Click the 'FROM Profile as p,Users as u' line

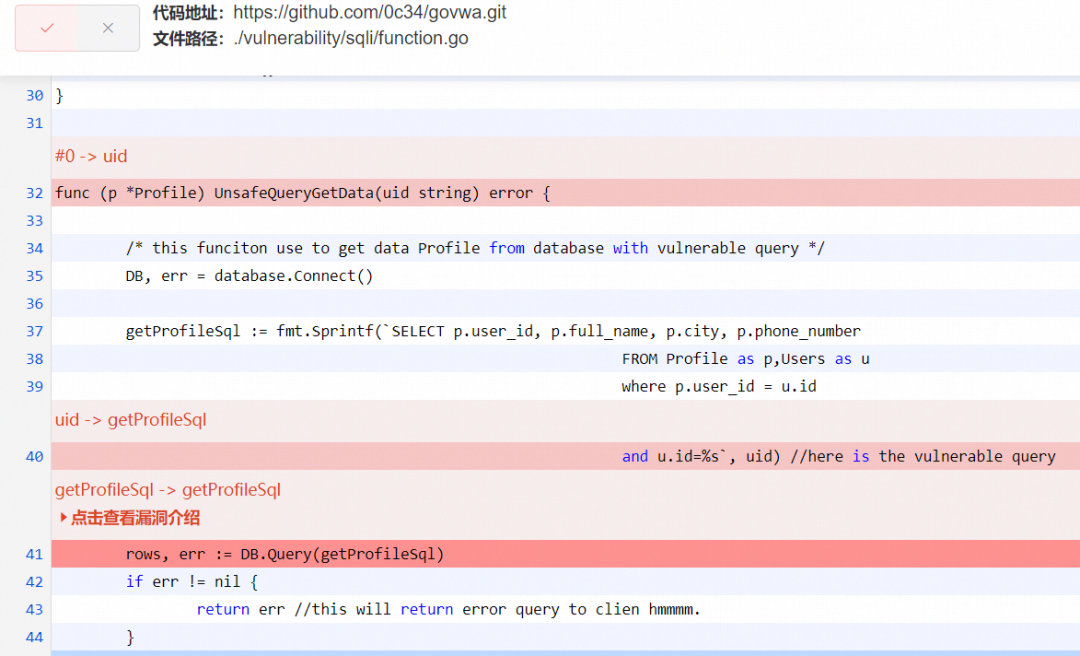pyautogui.click(x=565, y=358)
